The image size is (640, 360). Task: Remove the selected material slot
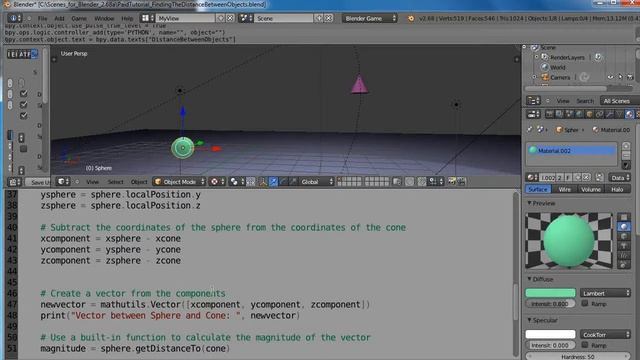[x=626, y=156]
